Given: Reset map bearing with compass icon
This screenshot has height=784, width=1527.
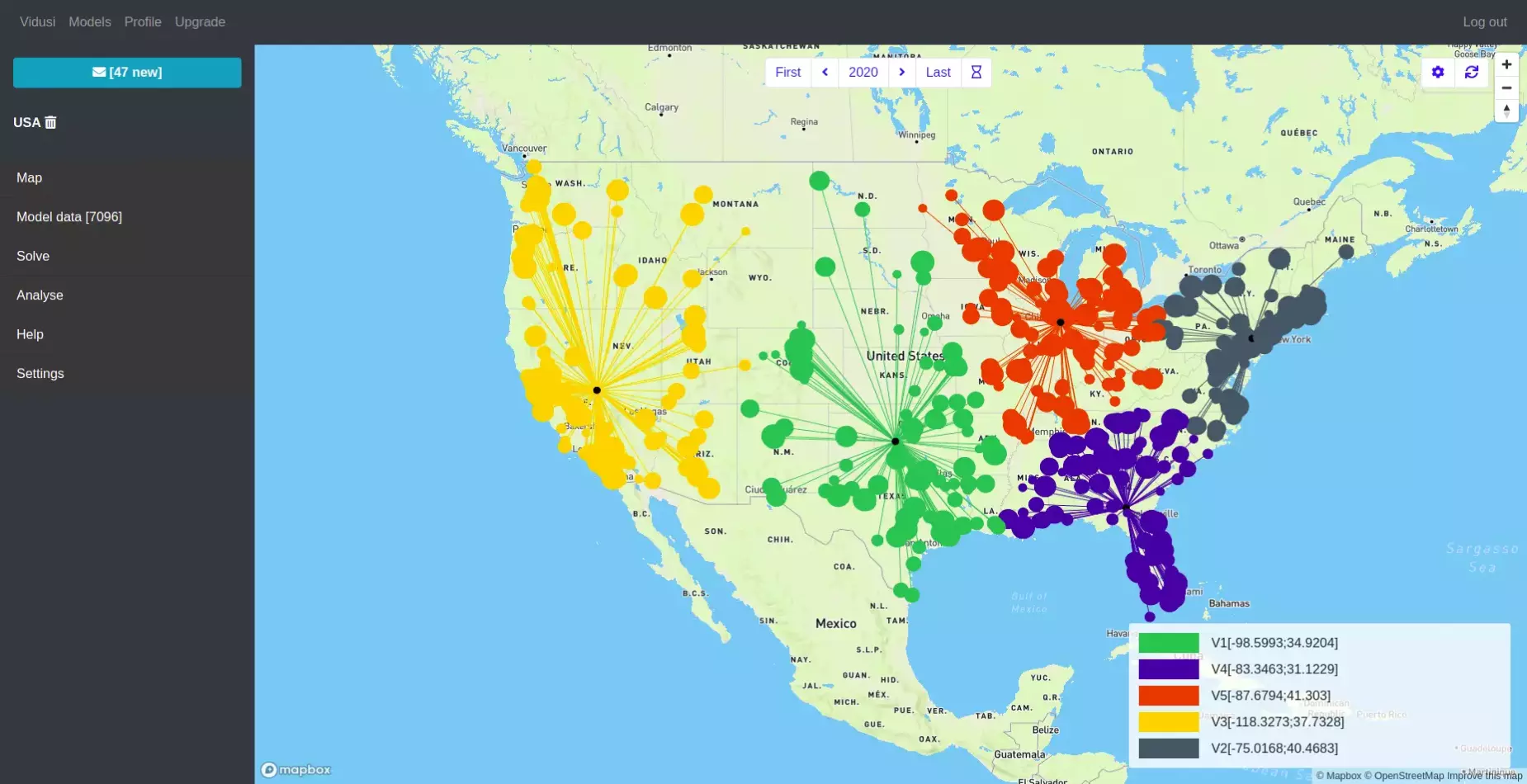Looking at the screenshot, I should pyautogui.click(x=1506, y=111).
